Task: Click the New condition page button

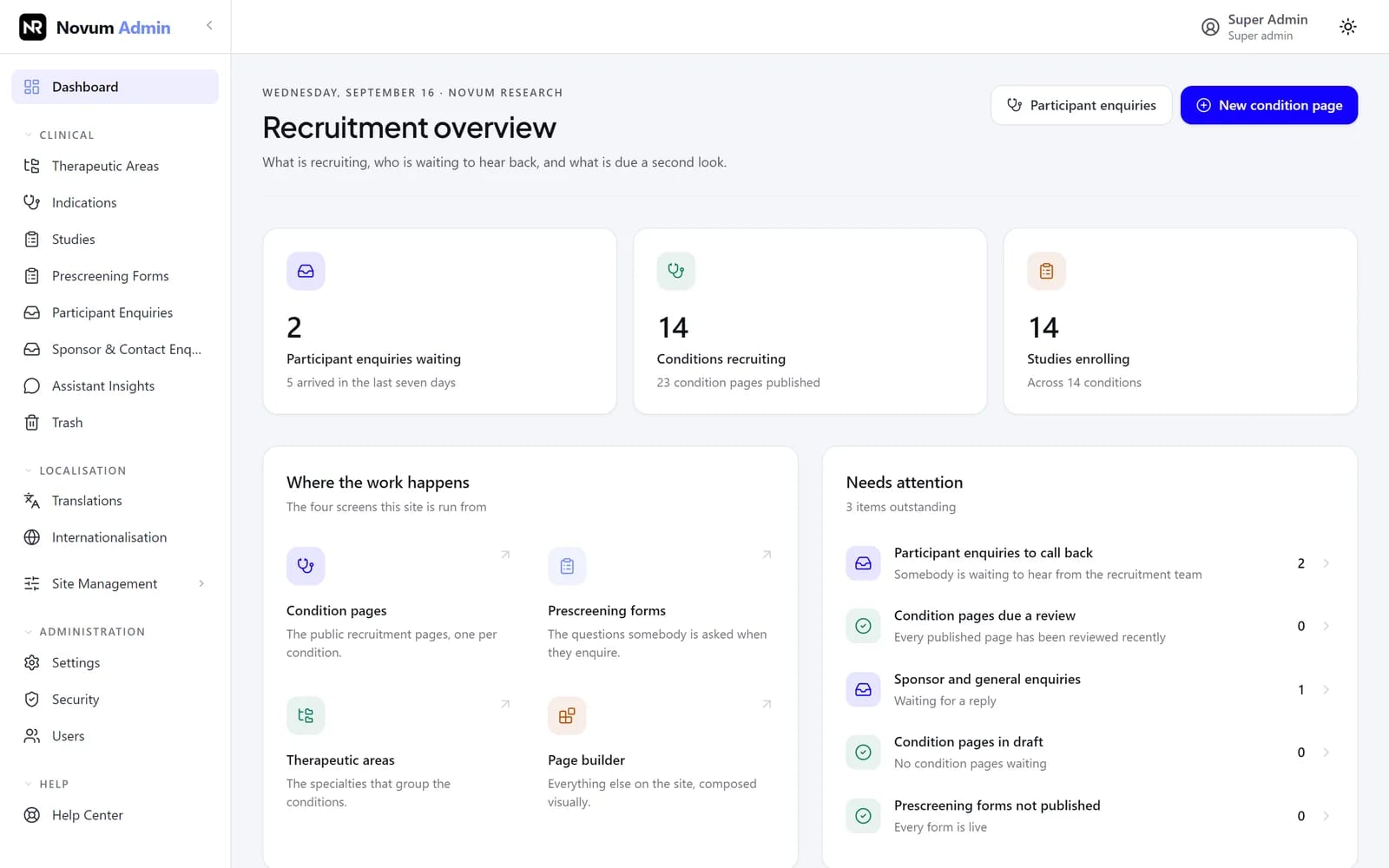Action: coord(1269,105)
